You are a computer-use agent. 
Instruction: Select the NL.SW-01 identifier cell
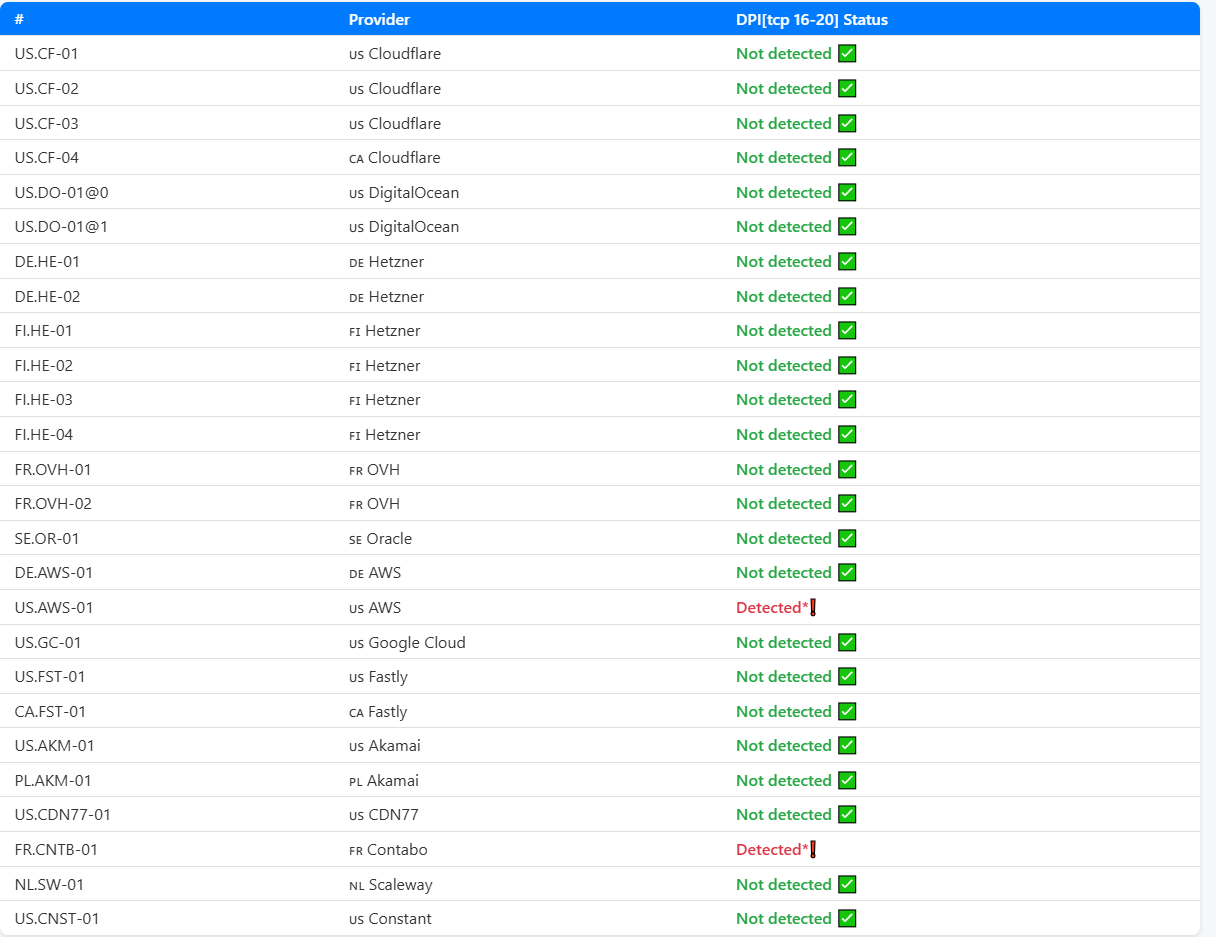tap(49, 884)
